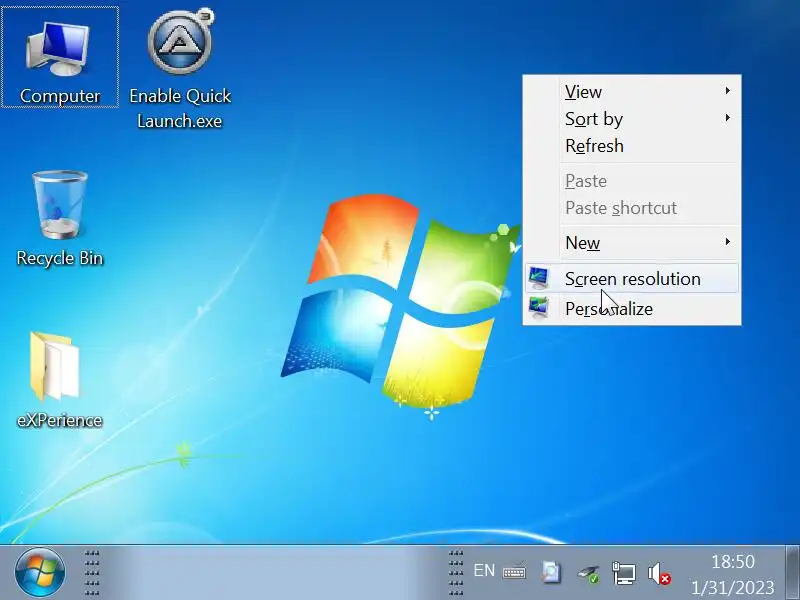Click the Personalize monitor icon
The height and width of the screenshot is (600, 800).
click(538, 308)
